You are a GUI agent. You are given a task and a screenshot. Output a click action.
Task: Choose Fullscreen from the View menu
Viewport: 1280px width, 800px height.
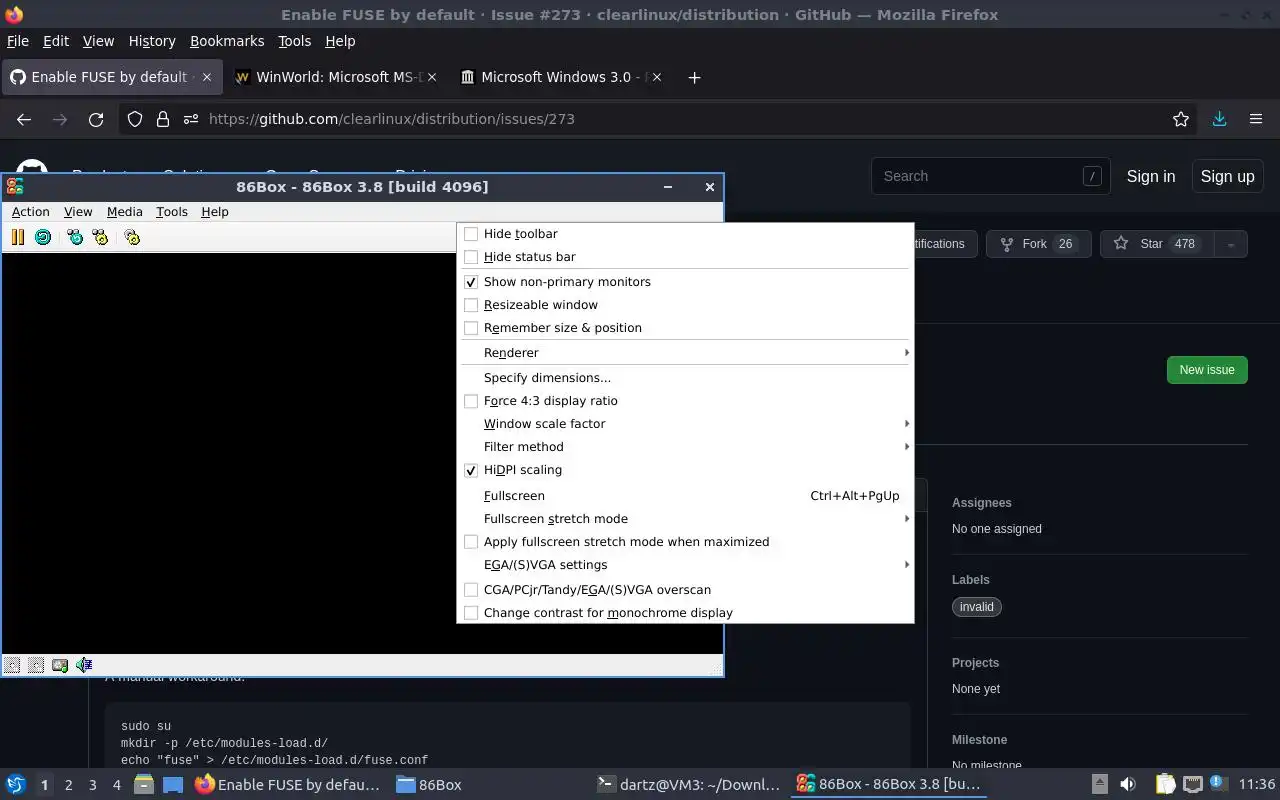[685, 496]
